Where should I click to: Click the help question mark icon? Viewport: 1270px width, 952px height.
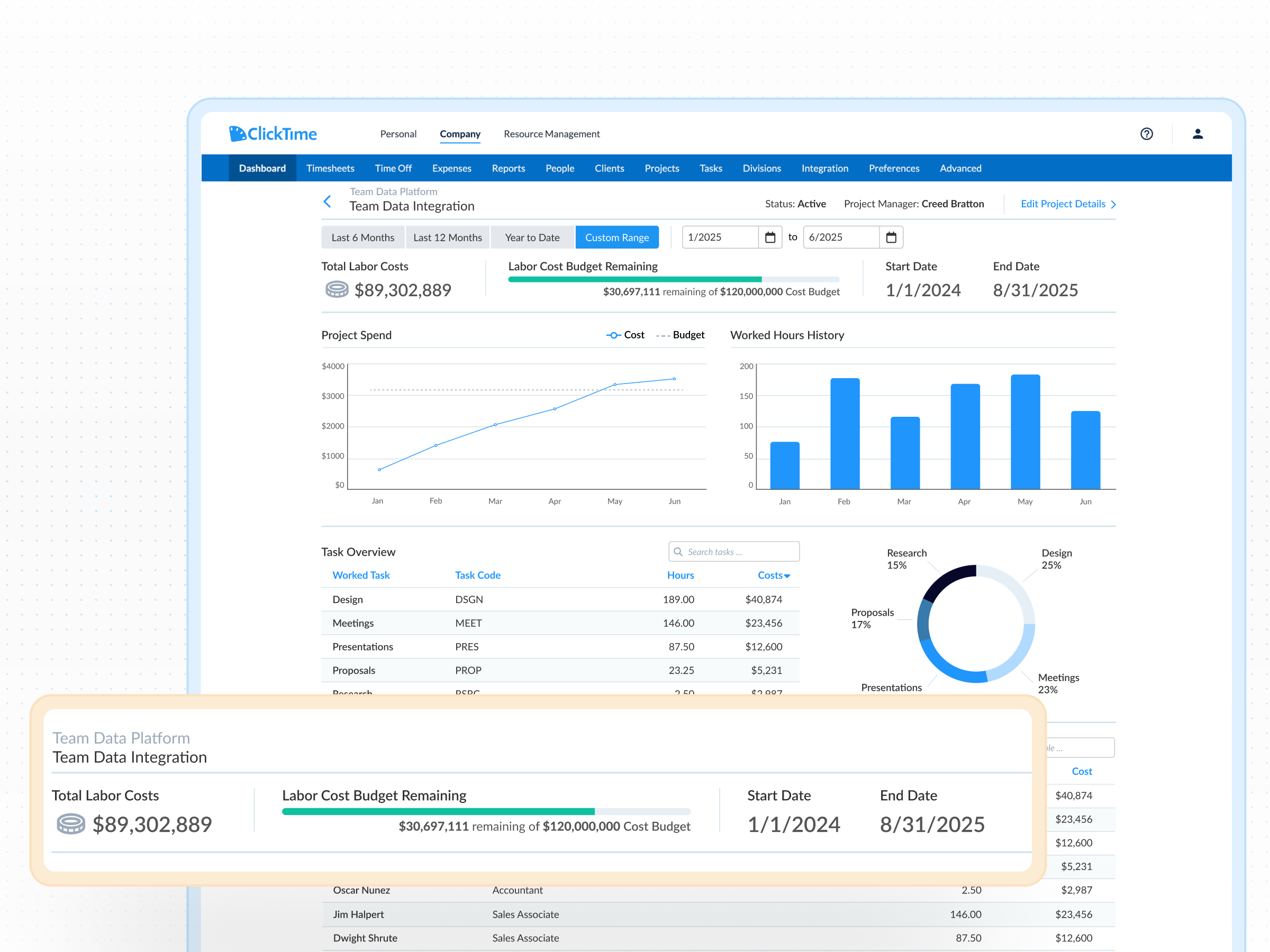tap(1146, 134)
